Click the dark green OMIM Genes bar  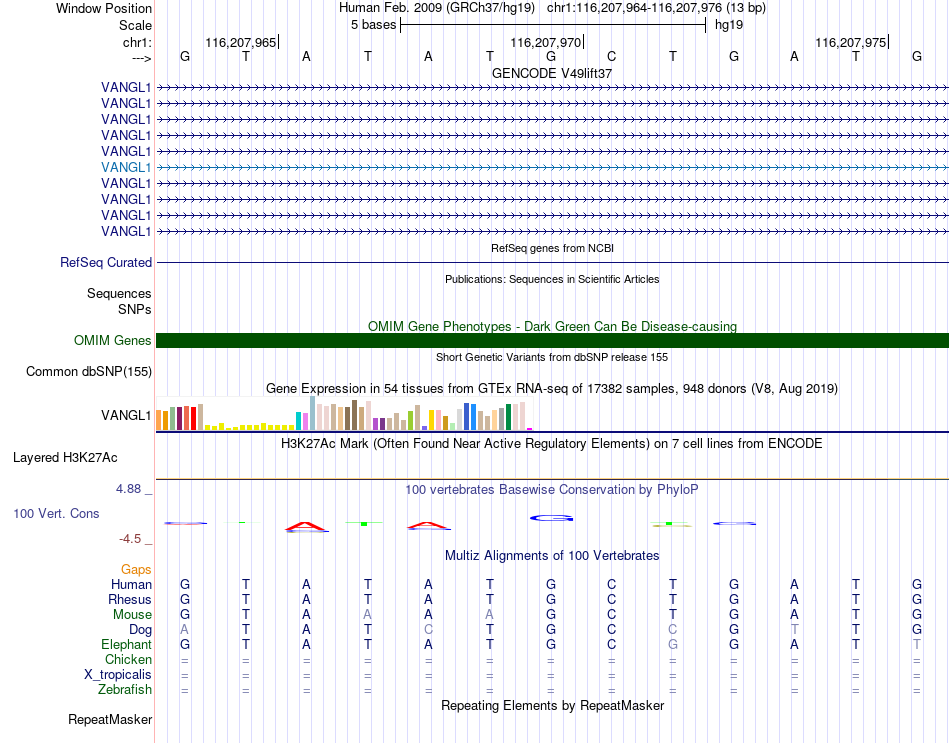pos(552,341)
